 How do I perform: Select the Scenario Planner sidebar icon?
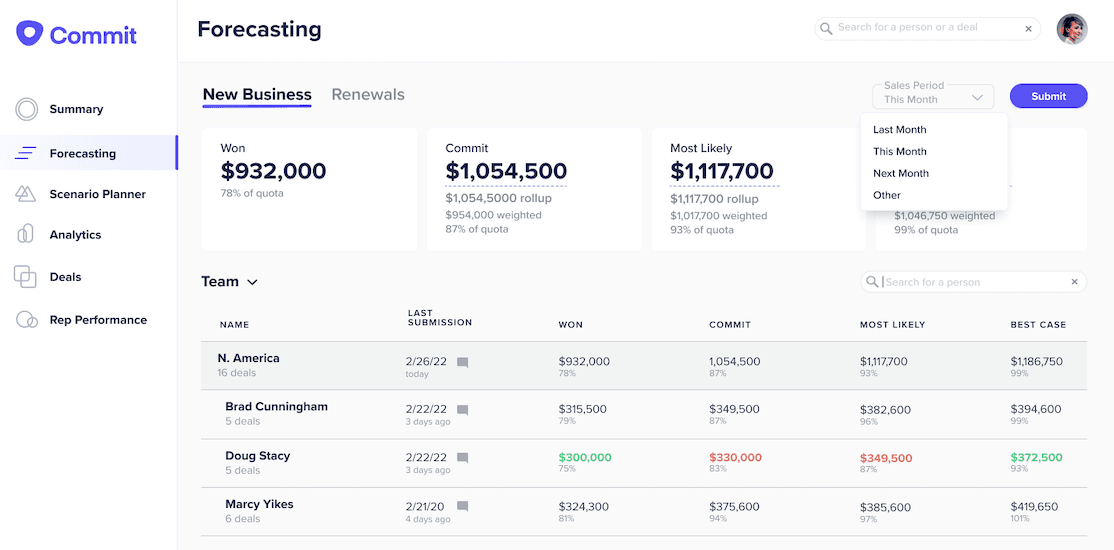(x=26, y=194)
